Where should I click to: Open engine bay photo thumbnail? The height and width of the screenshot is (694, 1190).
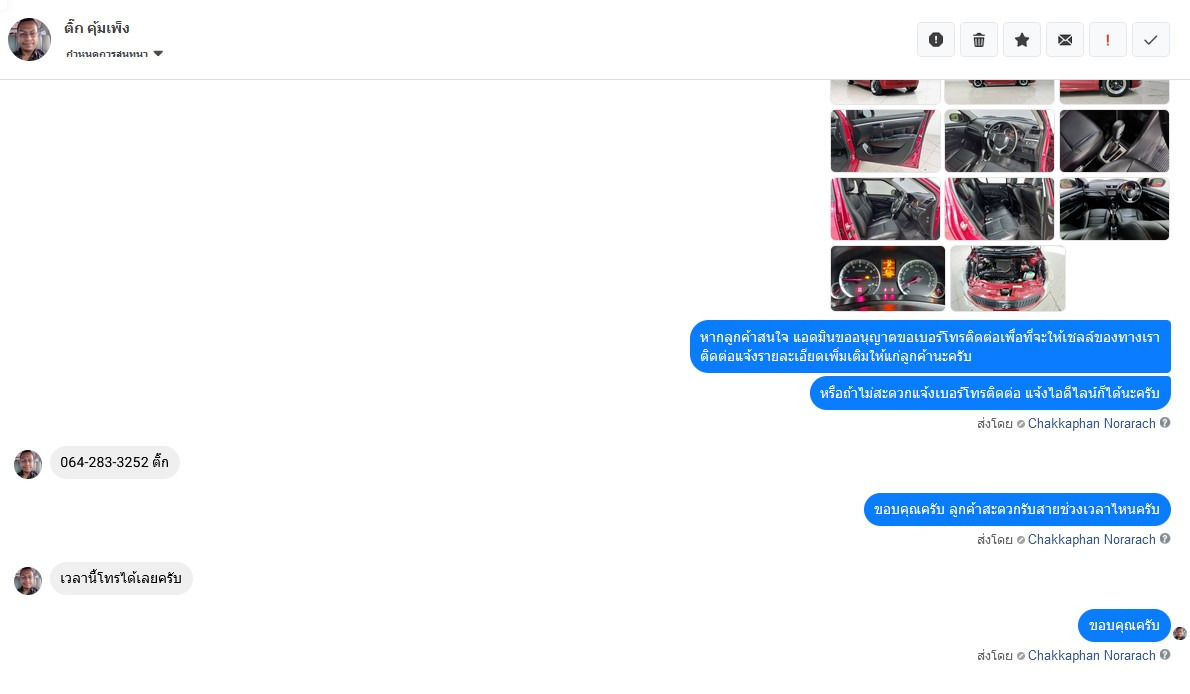1008,278
